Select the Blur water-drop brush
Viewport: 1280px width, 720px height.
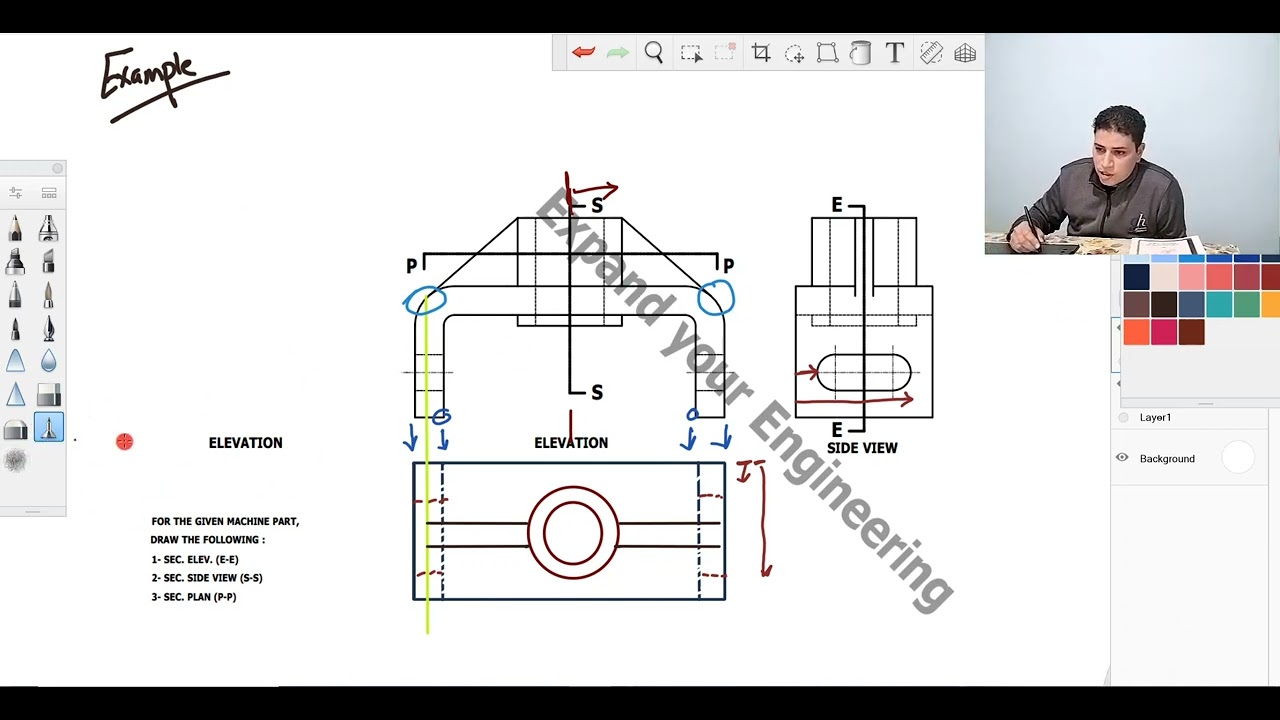pos(48,361)
